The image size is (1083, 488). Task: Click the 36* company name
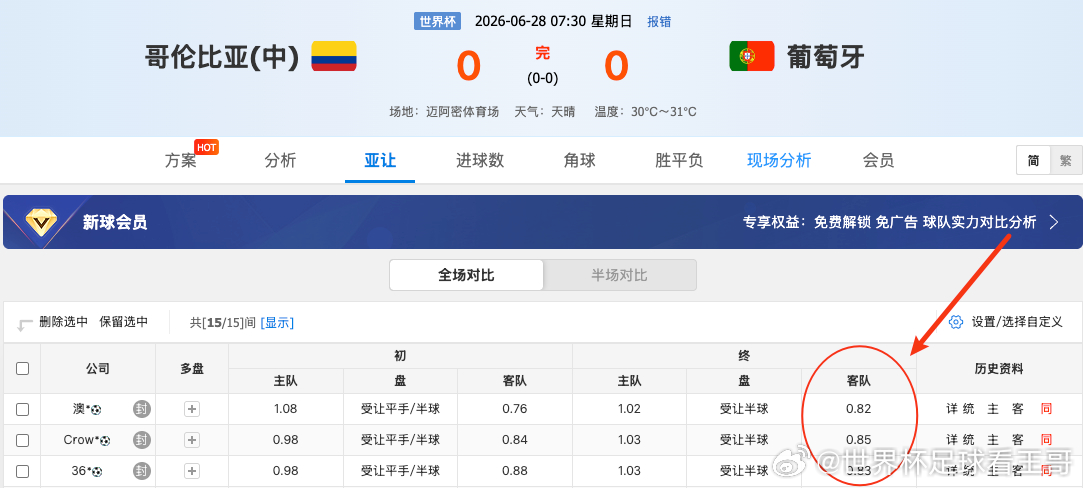[87, 471]
